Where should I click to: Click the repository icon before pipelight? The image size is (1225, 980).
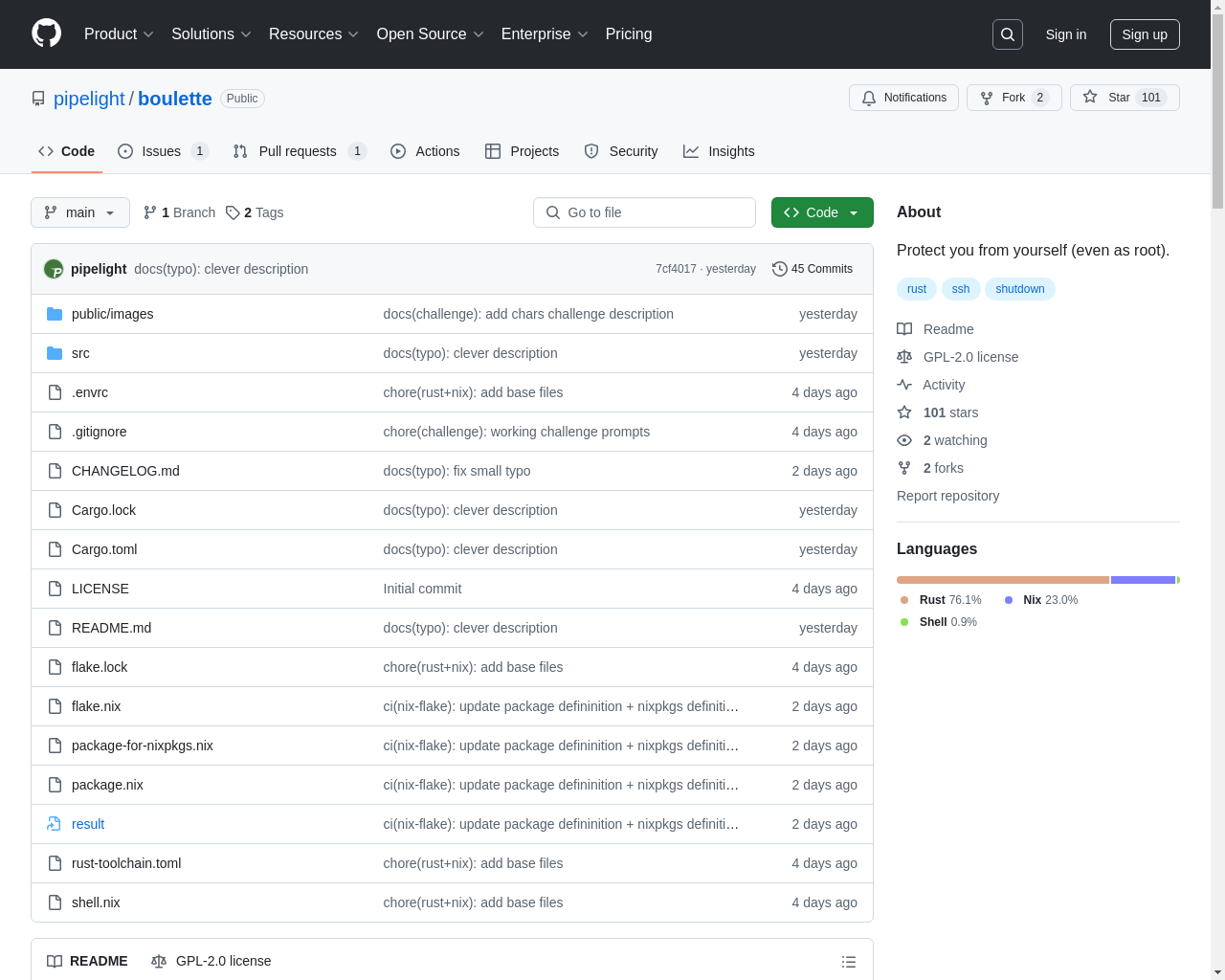pos(38,99)
